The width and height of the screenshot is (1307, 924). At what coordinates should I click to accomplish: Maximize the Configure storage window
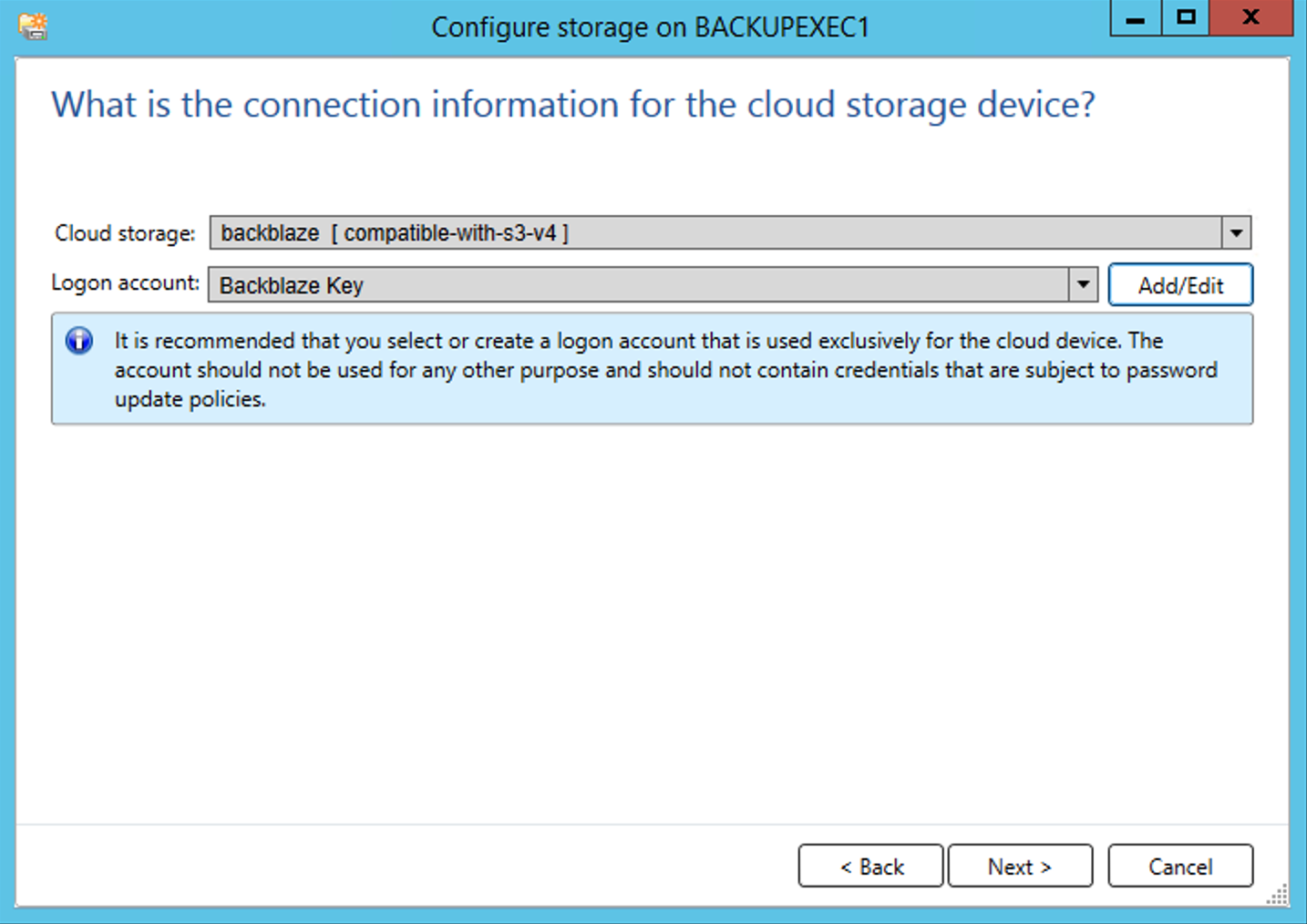tap(1185, 18)
